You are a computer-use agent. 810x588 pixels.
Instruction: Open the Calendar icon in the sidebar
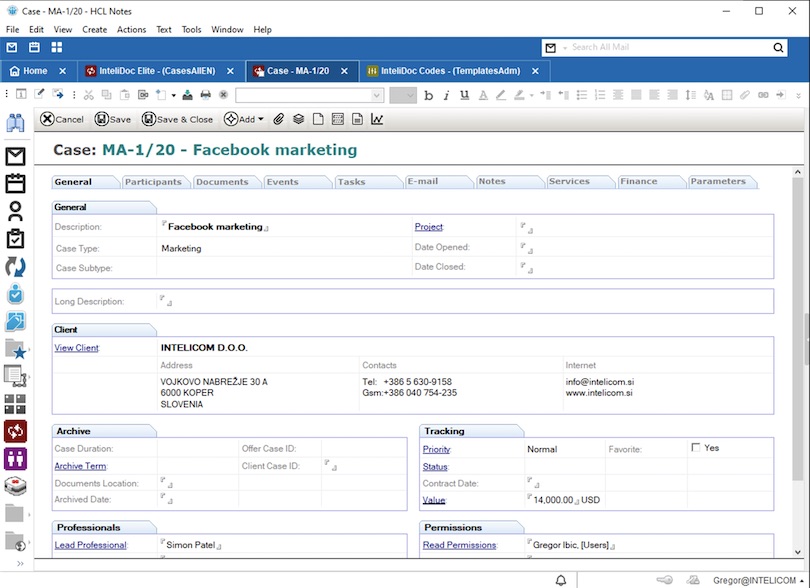[15, 183]
